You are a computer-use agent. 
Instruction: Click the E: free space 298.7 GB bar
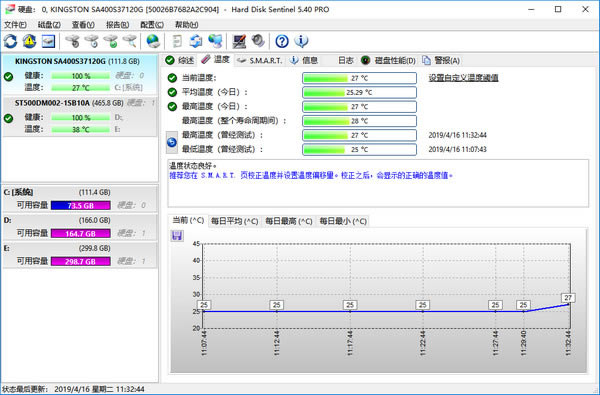pos(81,261)
